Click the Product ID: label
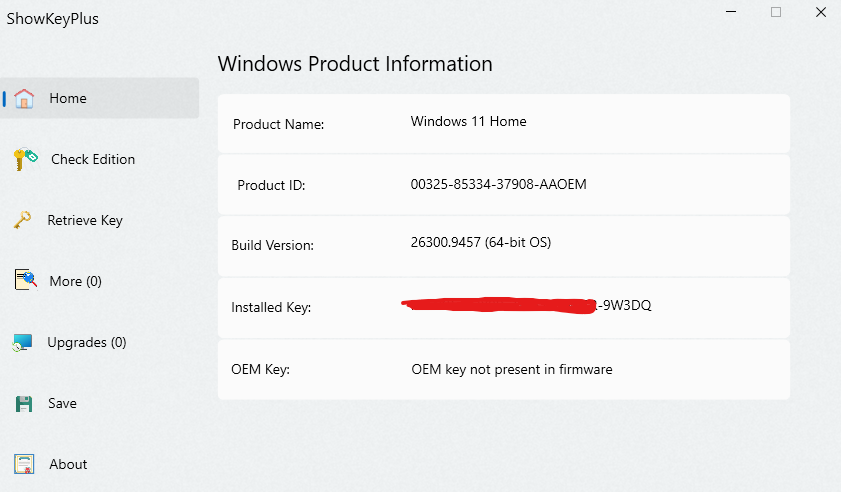Image resolution: width=841 pixels, height=492 pixels. coord(271,186)
